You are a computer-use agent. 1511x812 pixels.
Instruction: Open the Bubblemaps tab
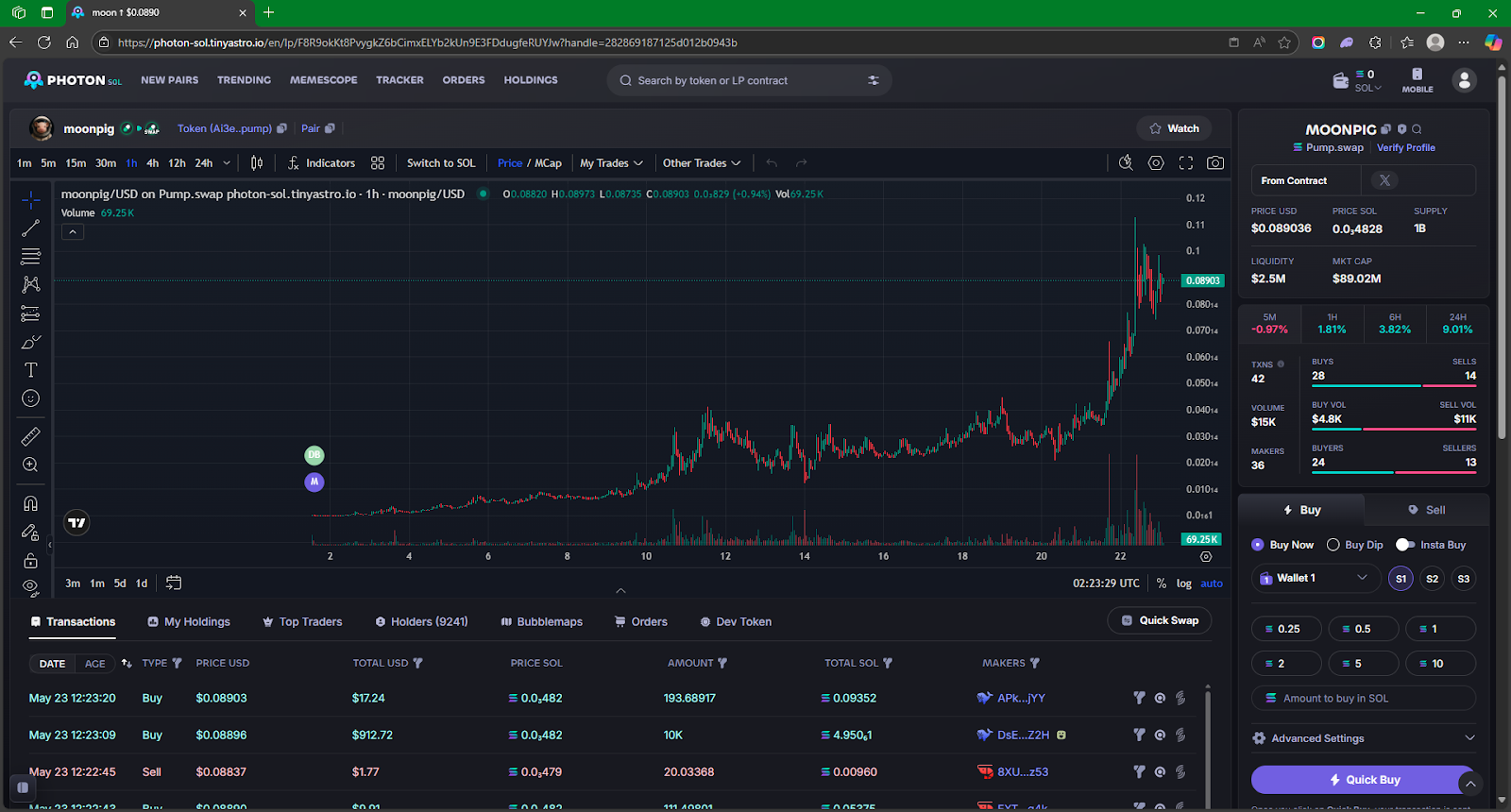click(x=542, y=621)
